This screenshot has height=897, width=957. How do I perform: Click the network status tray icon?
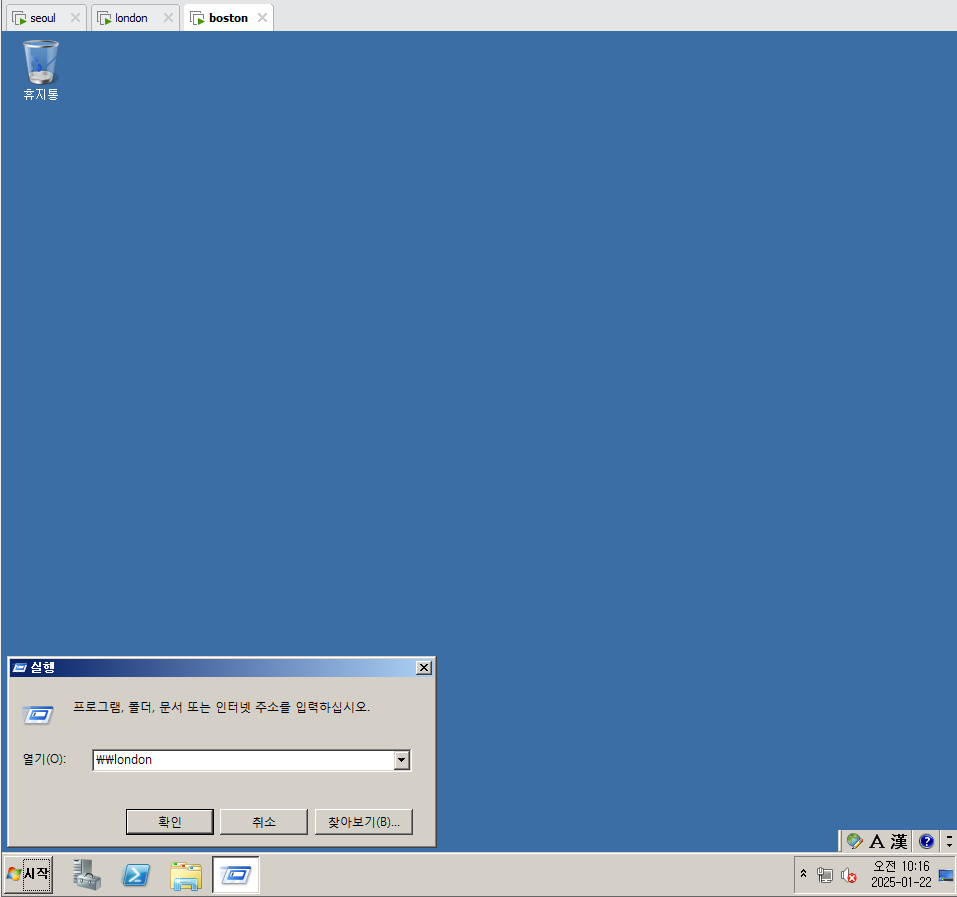pyautogui.click(x=825, y=876)
